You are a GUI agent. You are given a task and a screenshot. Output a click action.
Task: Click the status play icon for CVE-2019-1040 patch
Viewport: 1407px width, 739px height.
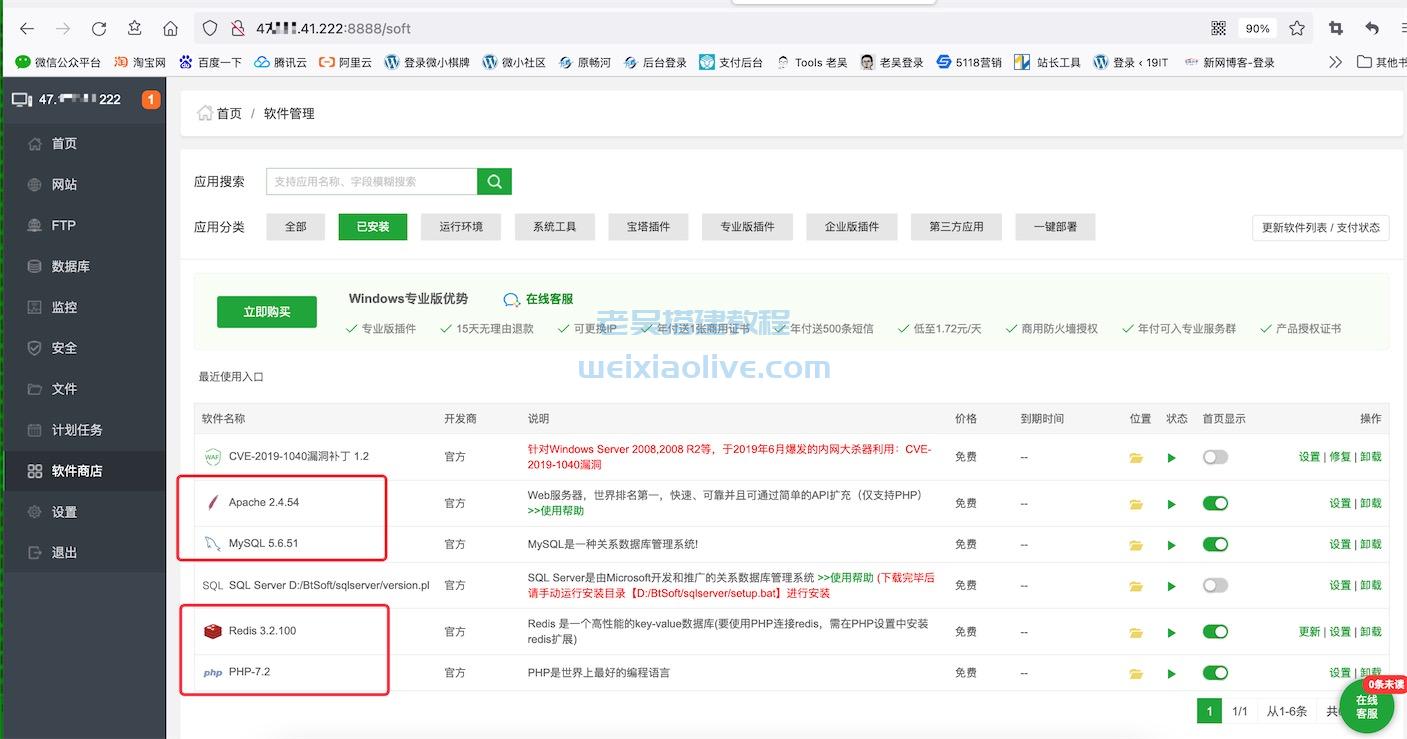(x=1172, y=458)
